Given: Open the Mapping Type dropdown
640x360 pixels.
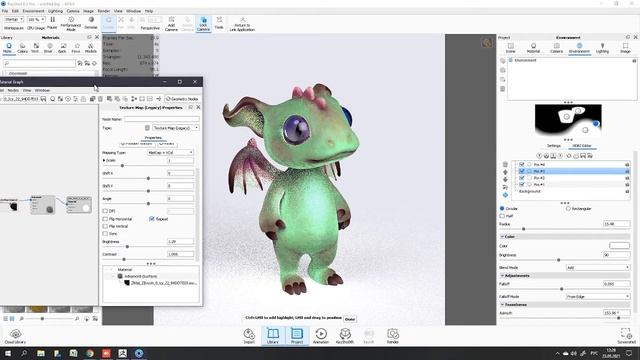Looking at the screenshot, I should tap(170, 152).
